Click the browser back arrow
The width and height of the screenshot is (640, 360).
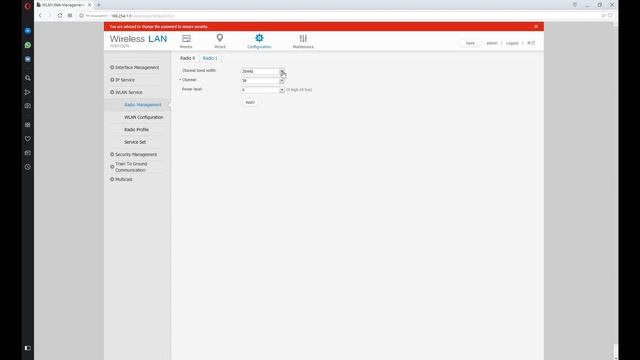40,16
